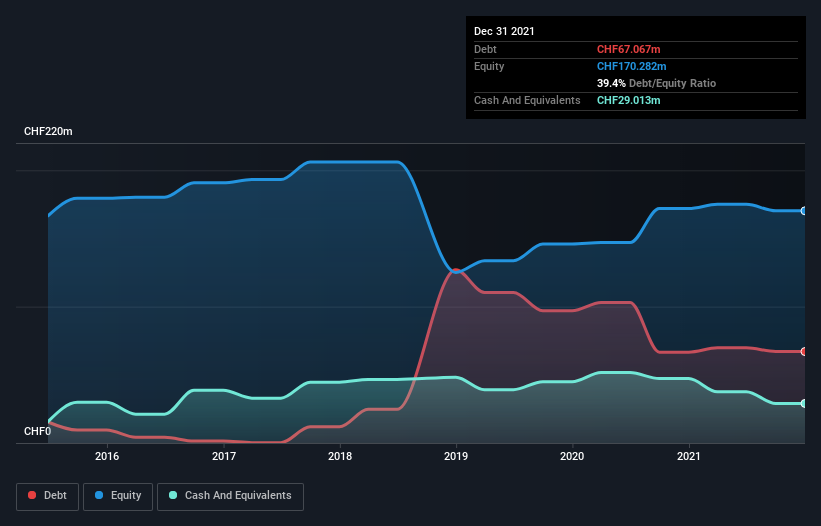The image size is (821, 526).
Task: Click the Equity label in tooltip
Action: (x=489, y=66)
